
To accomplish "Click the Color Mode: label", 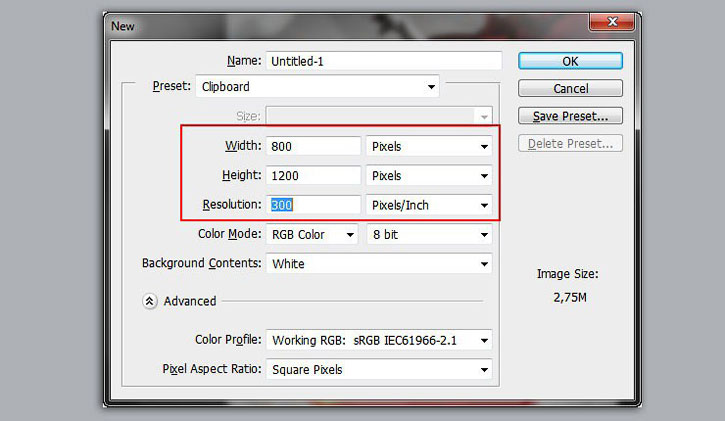I will [x=229, y=234].
